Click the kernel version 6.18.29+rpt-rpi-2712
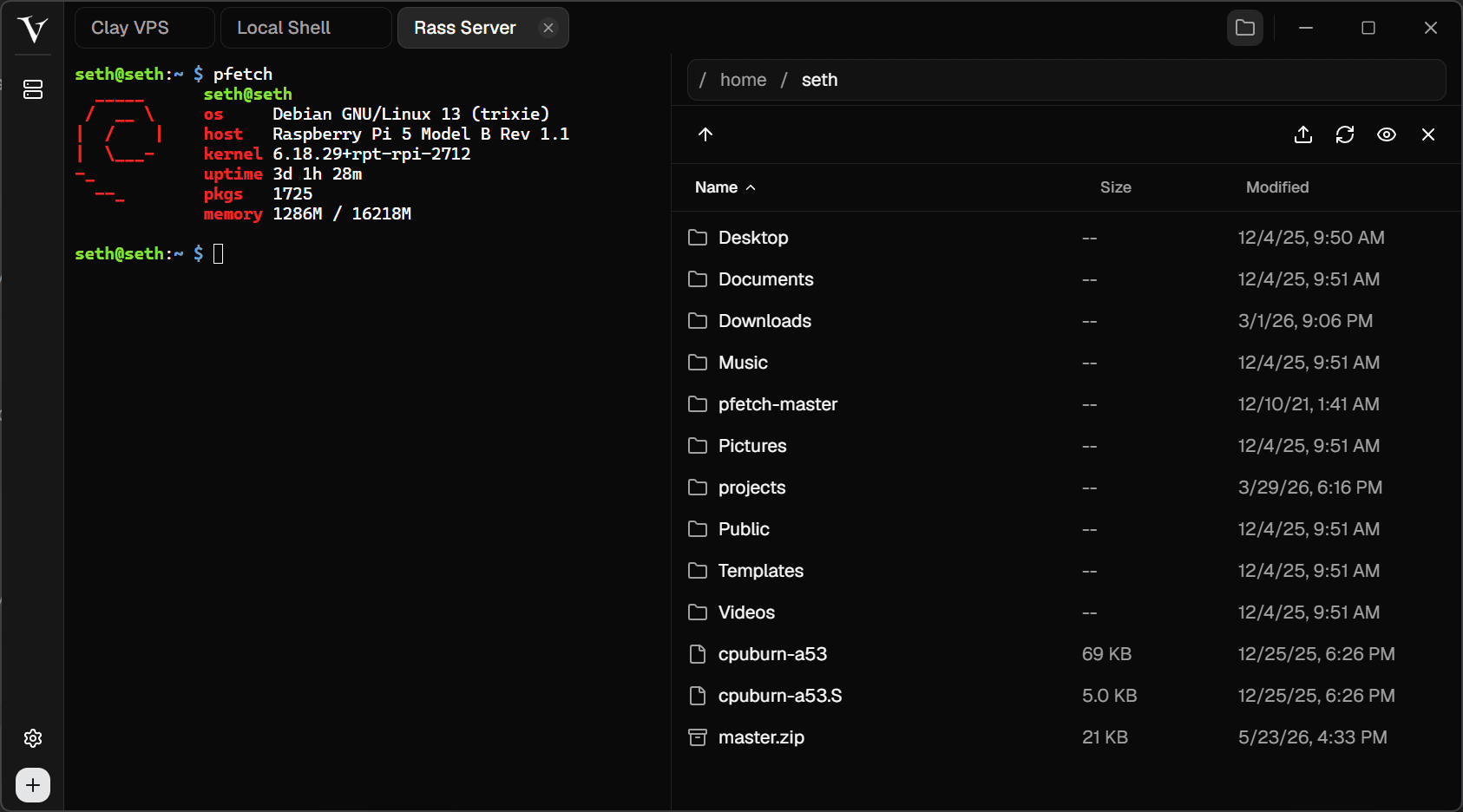This screenshot has height=812, width=1463. 371,154
